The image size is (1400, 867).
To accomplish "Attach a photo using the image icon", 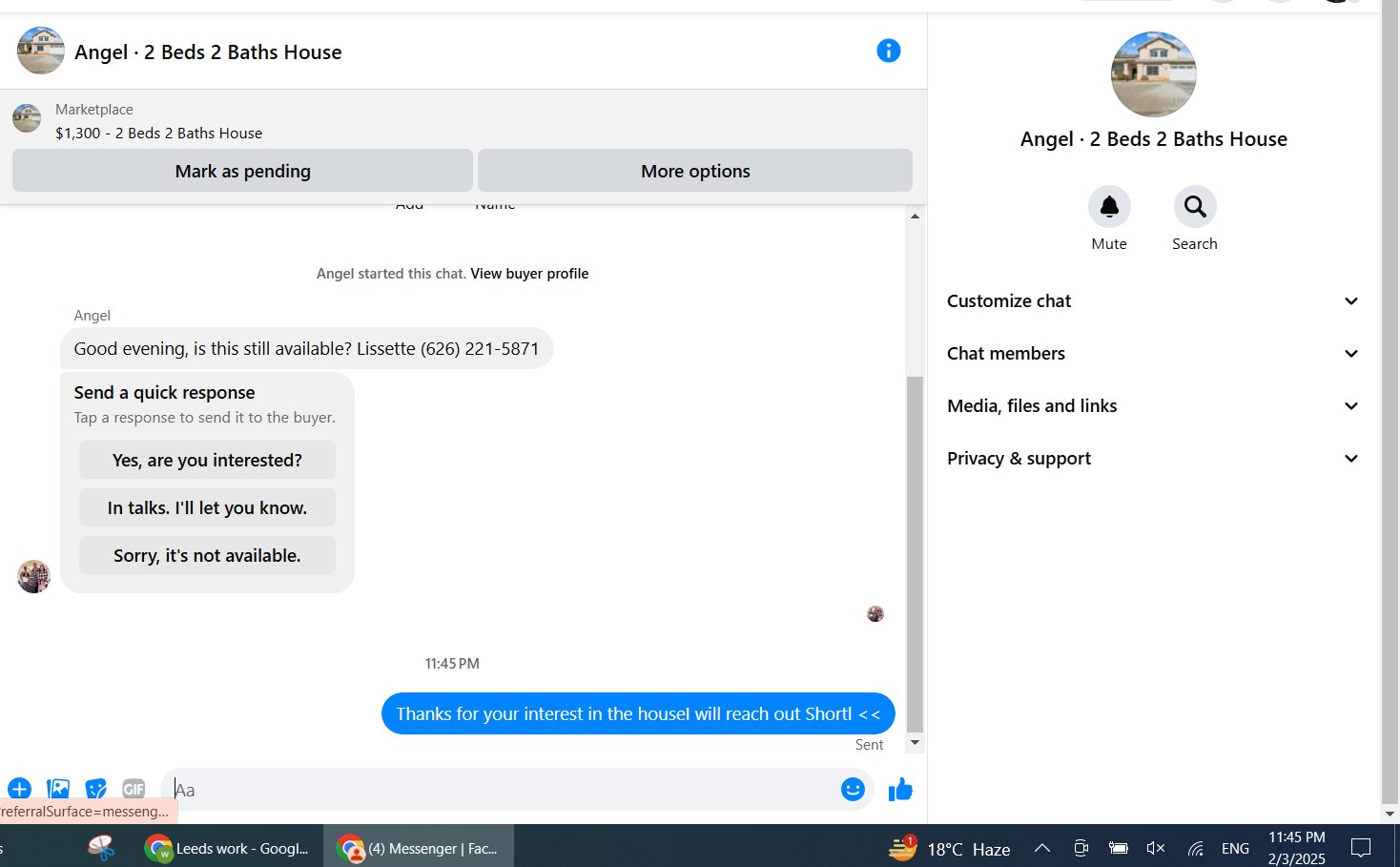I will (58, 790).
